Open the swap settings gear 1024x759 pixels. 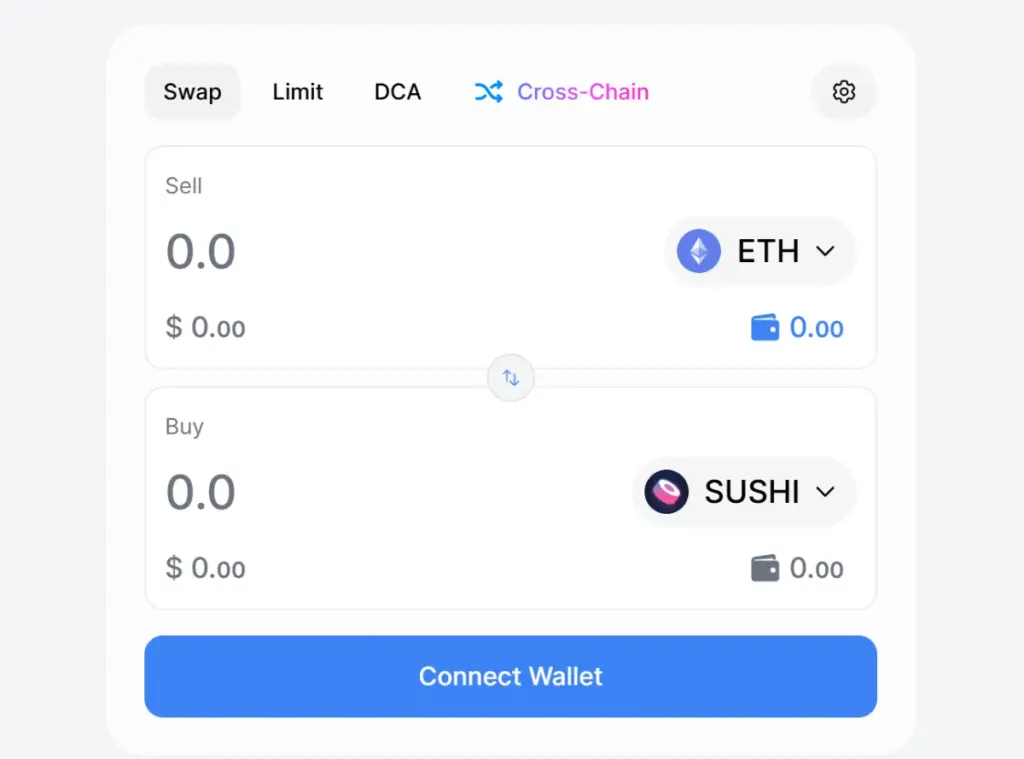843,91
